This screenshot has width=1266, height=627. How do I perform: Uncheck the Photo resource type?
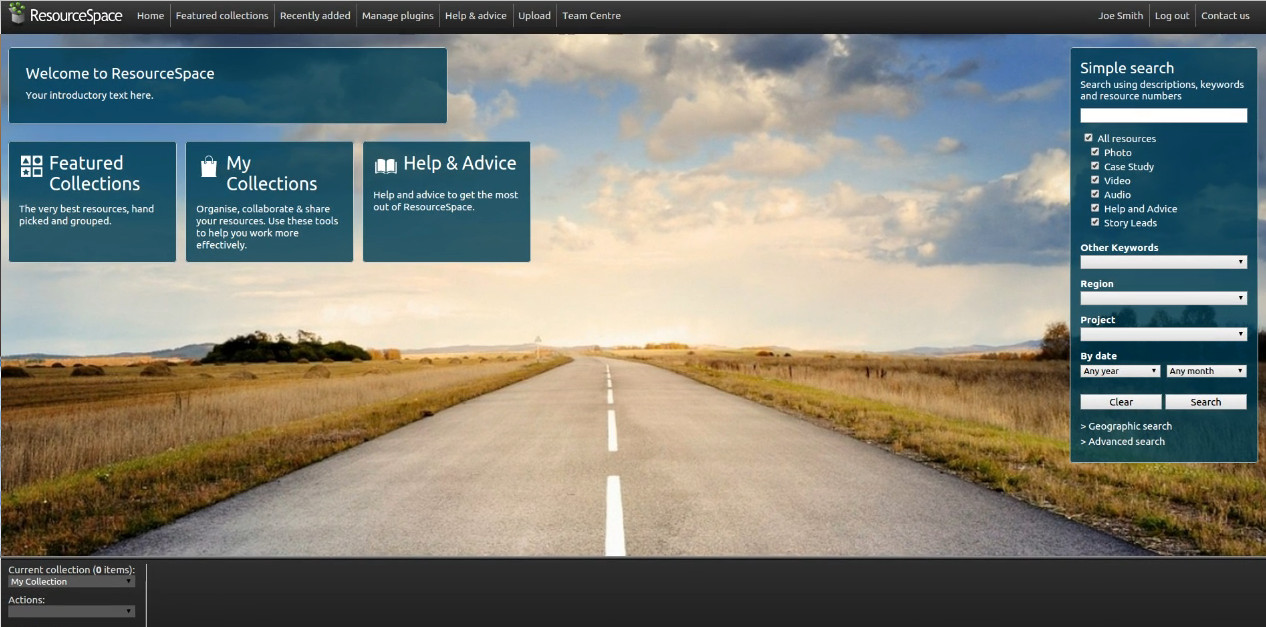(1095, 152)
